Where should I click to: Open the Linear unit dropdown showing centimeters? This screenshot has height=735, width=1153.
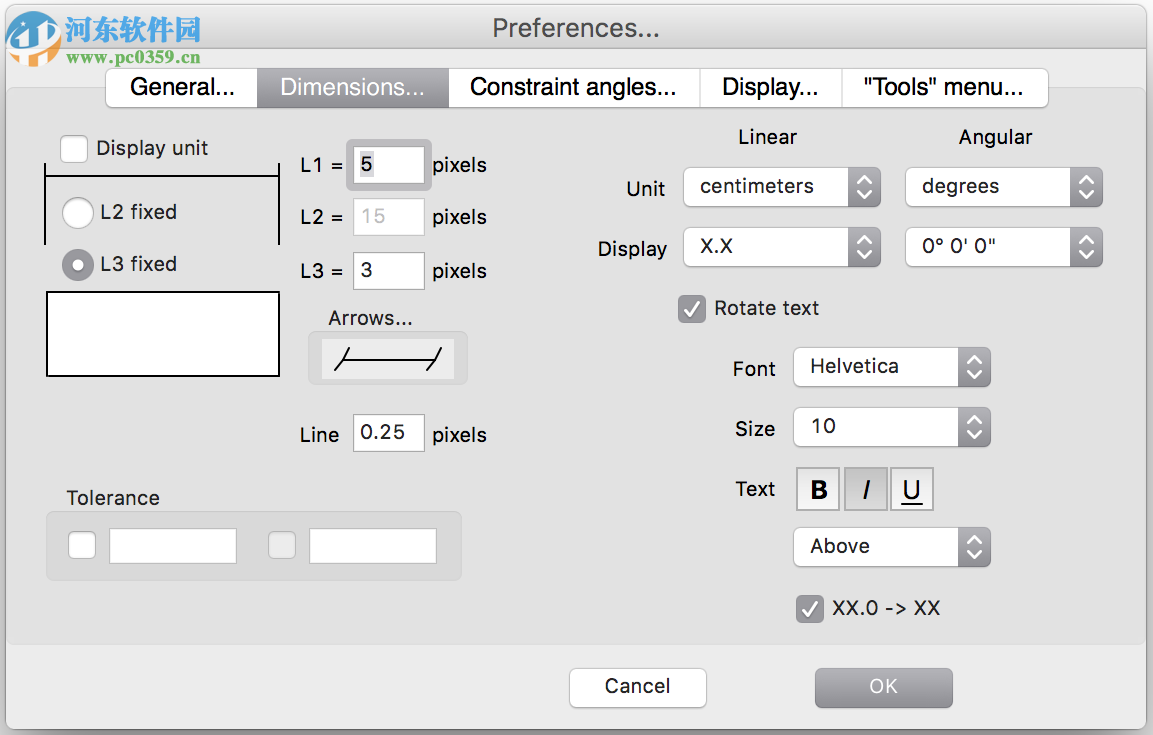pyautogui.click(x=781, y=187)
